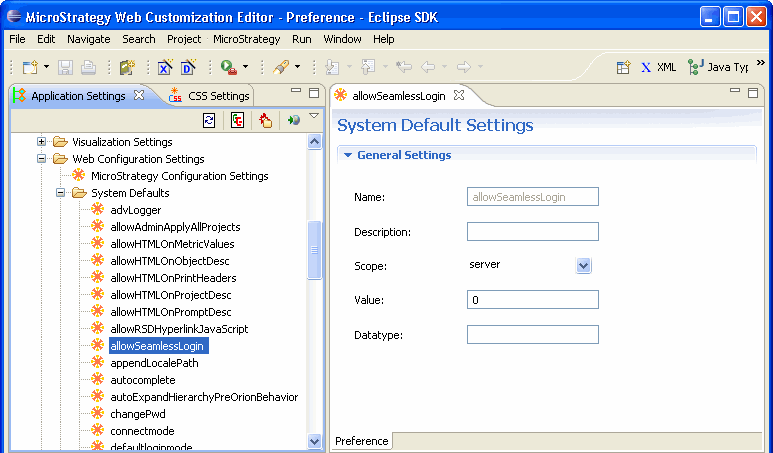Click the Last Edit Location icon
773x453 pixels.
point(404,67)
